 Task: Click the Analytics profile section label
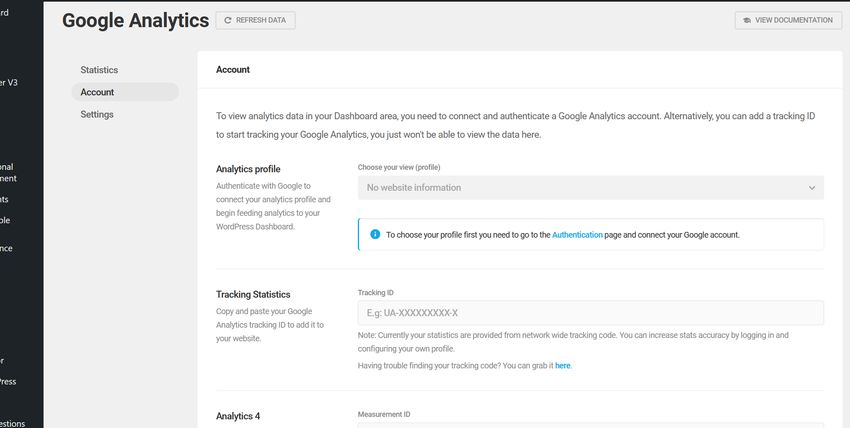(248, 169)
